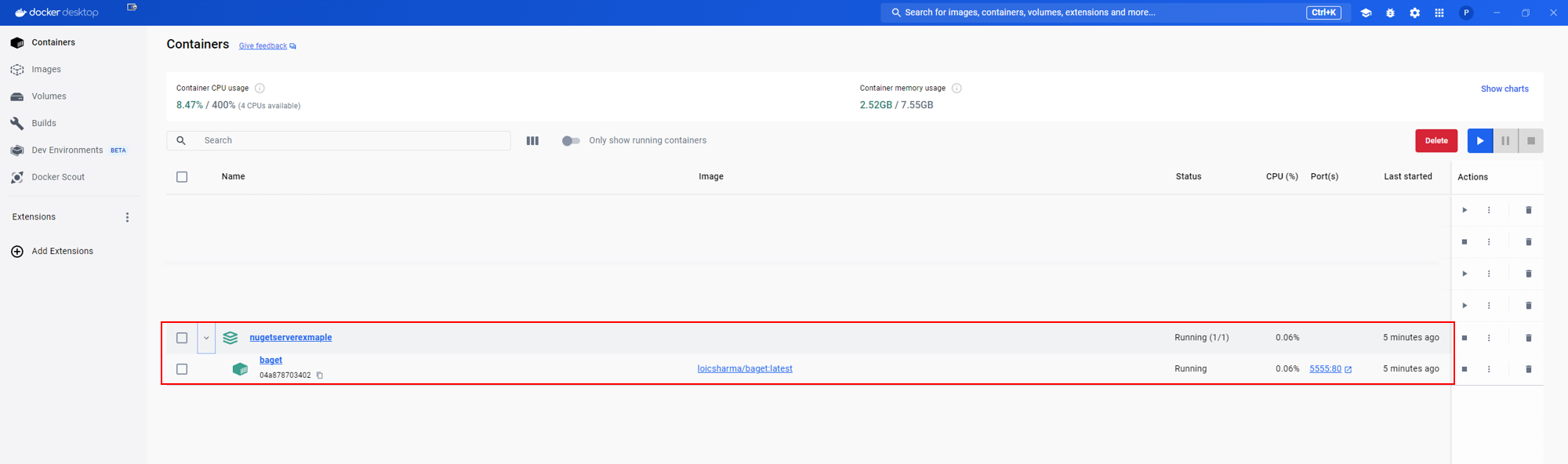Go to Images in the sidebar
This screenshot has height=464, width=1568.
45,70
